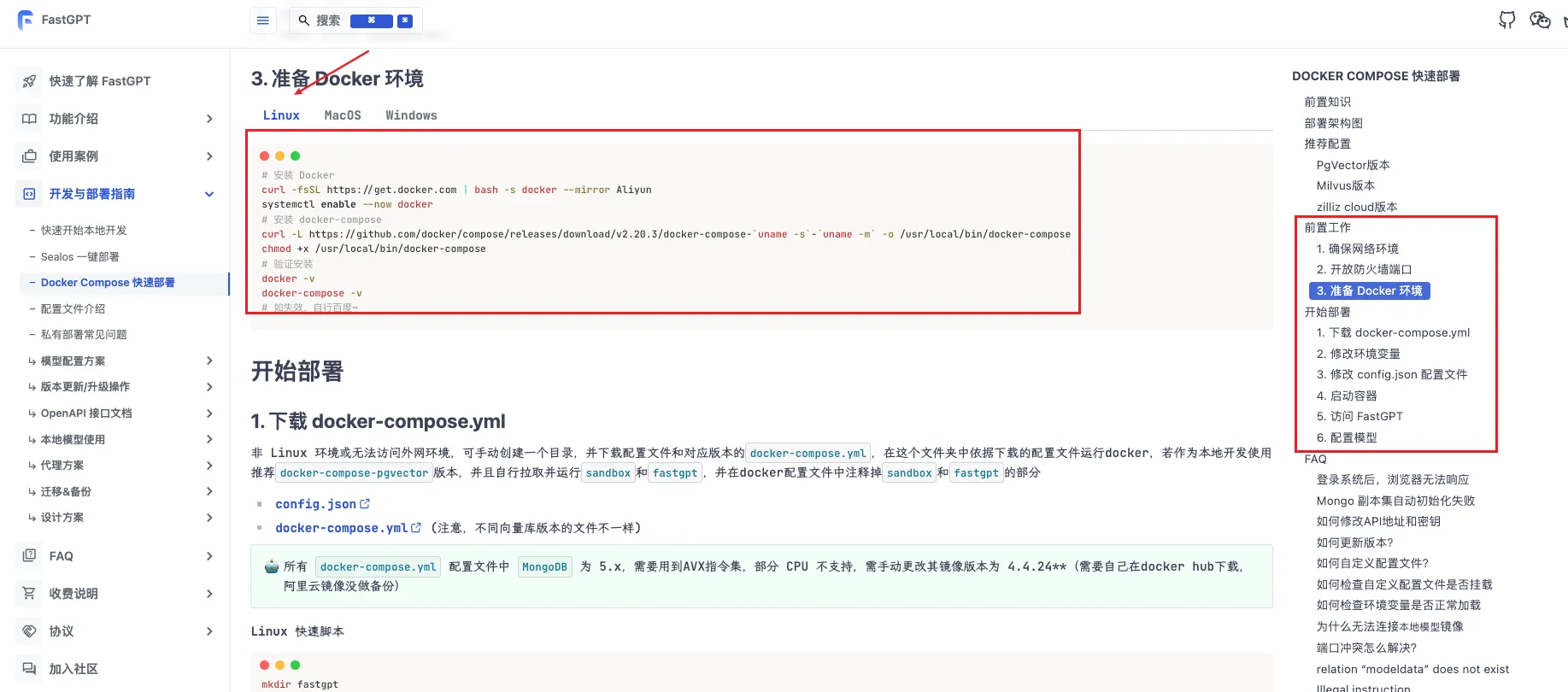This screenshot has height=692, width=1568.
Task: Collapse the 开发与部署指南 section chevron
Action: 209,194
